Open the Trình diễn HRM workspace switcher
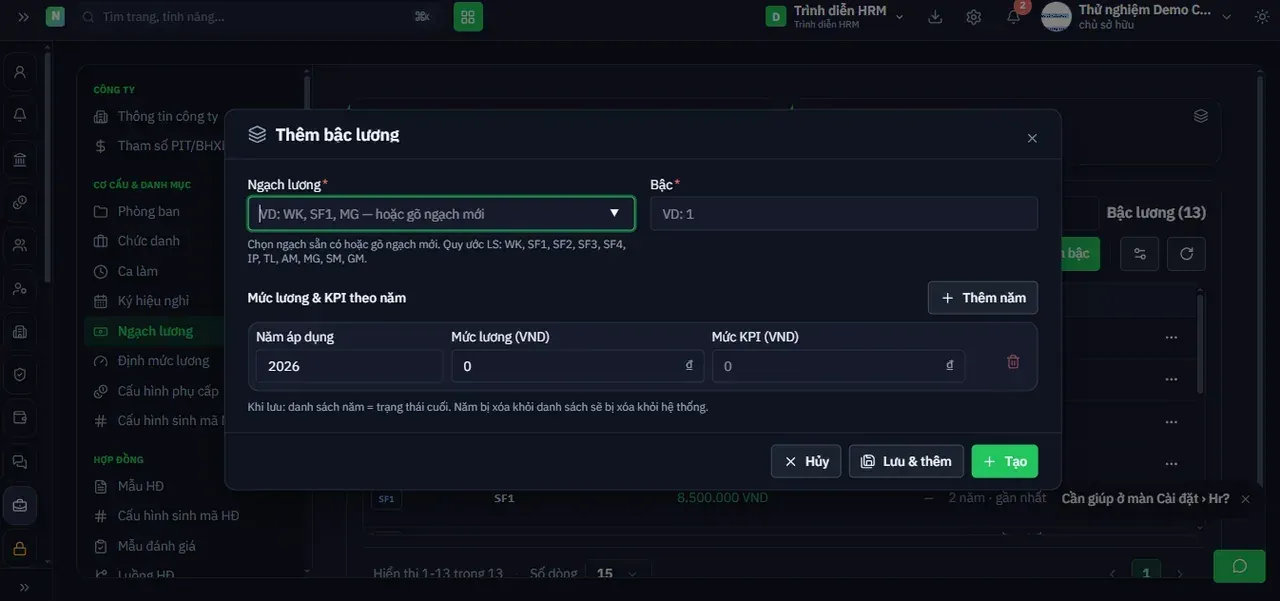This screenshot has width=1280, height=601. click(835, 16)
